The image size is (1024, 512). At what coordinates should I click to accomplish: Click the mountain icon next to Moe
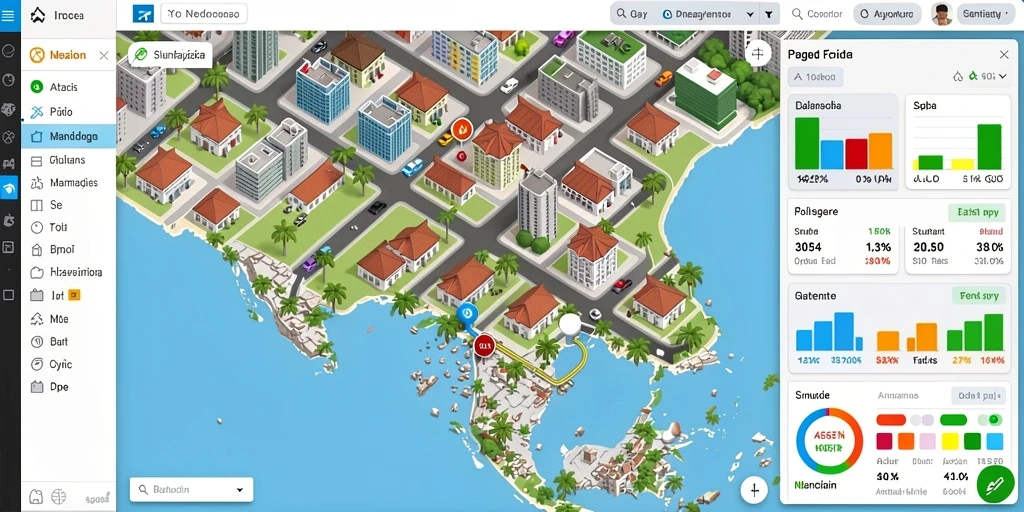click(37, 319)
